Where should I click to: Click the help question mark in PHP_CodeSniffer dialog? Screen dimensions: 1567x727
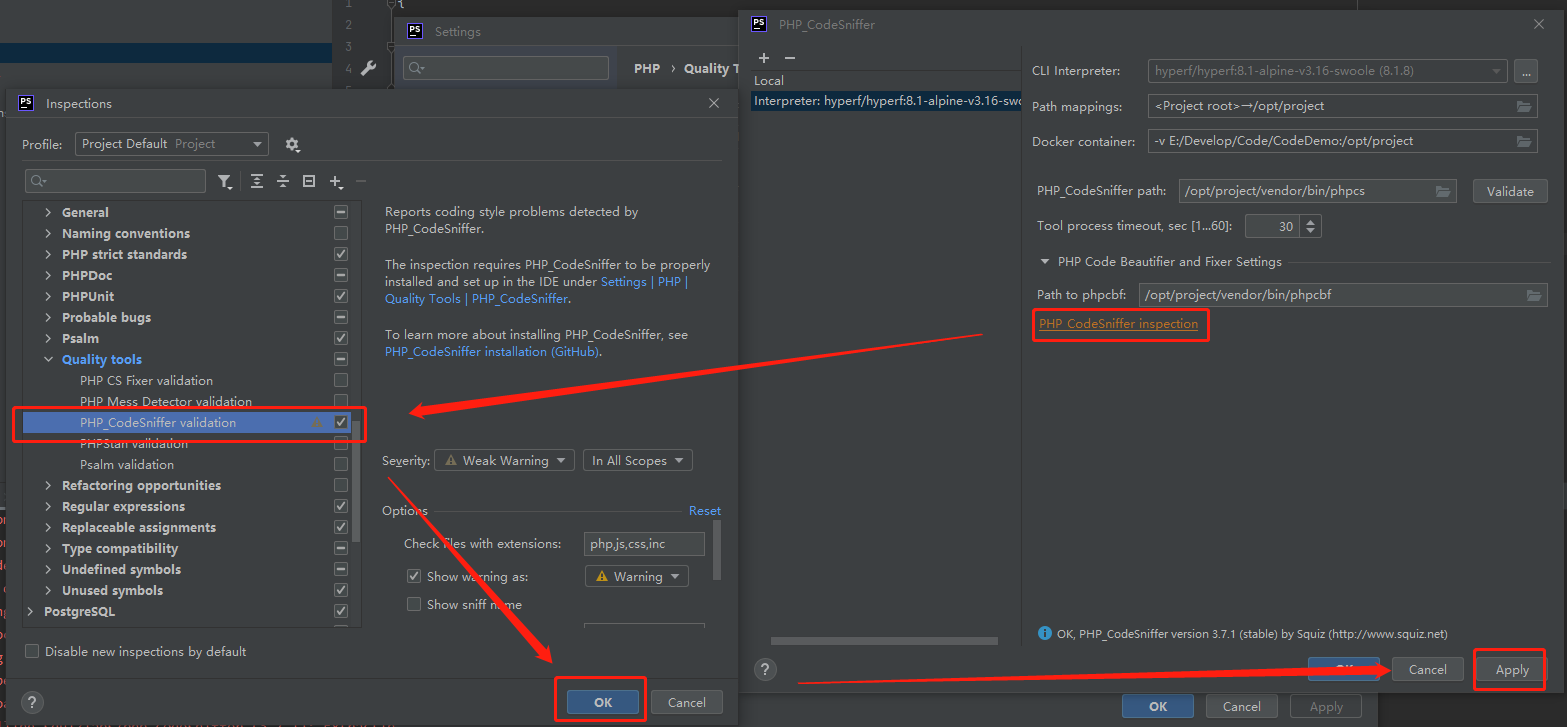[764, 670]
